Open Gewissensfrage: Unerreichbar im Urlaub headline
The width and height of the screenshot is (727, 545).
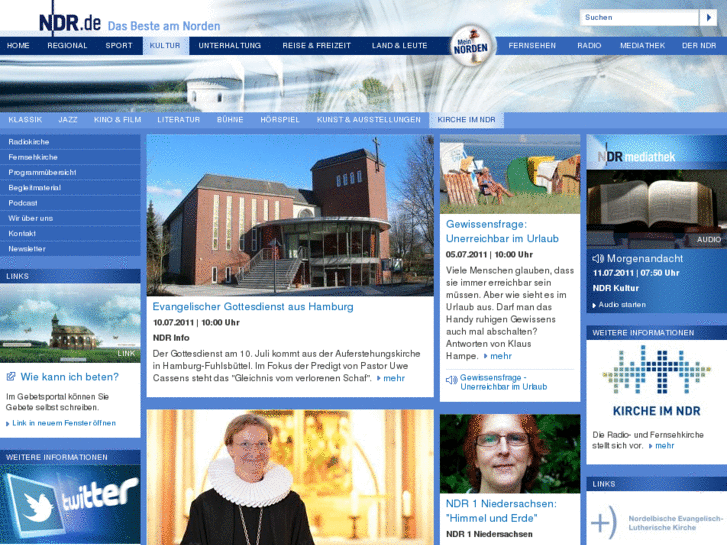(x=502, y=231)
